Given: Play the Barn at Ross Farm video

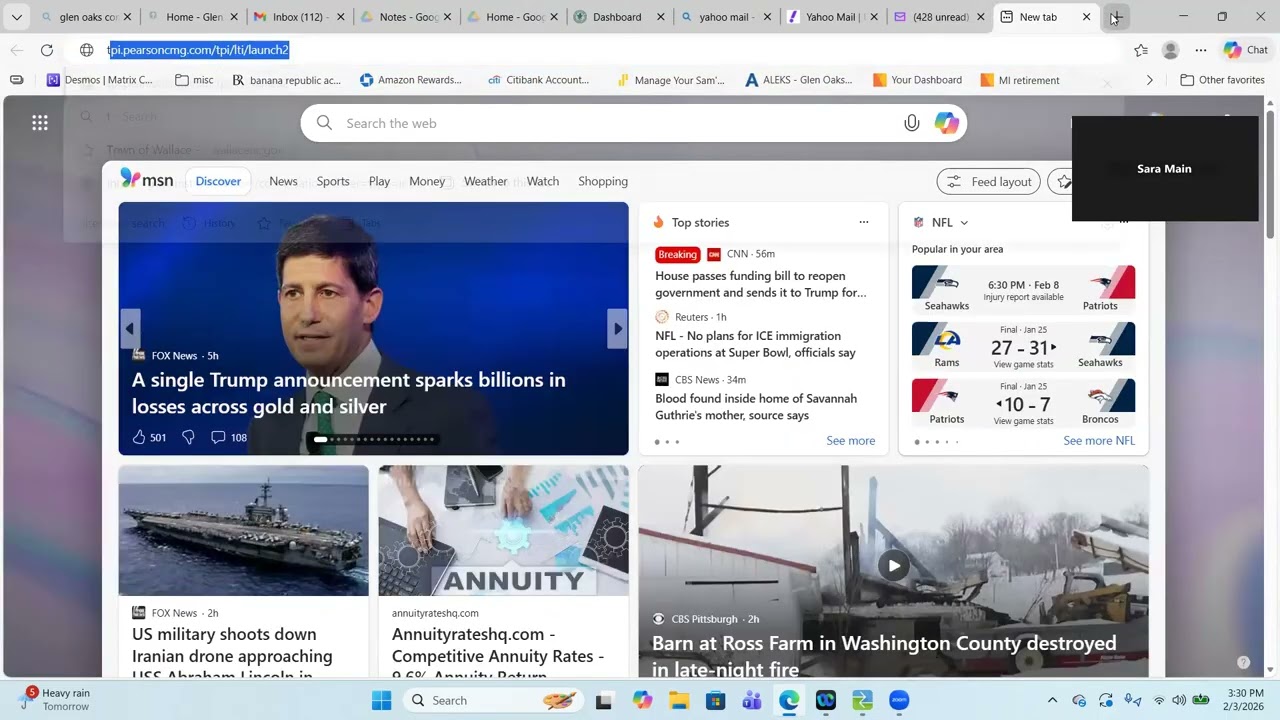Looking at the screenshot, I should point(894,566).
